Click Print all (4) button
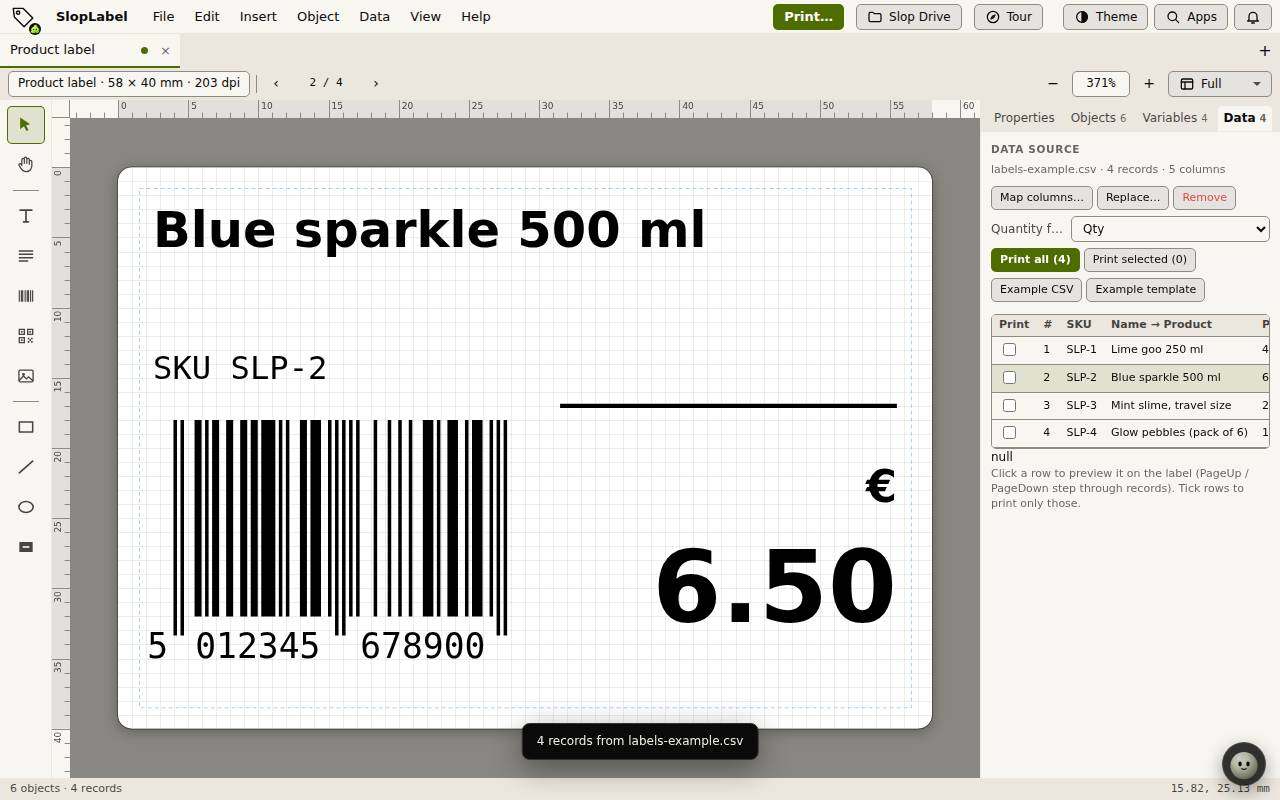The width and height of the screenshot is (1280, 800). [1035, 260]
